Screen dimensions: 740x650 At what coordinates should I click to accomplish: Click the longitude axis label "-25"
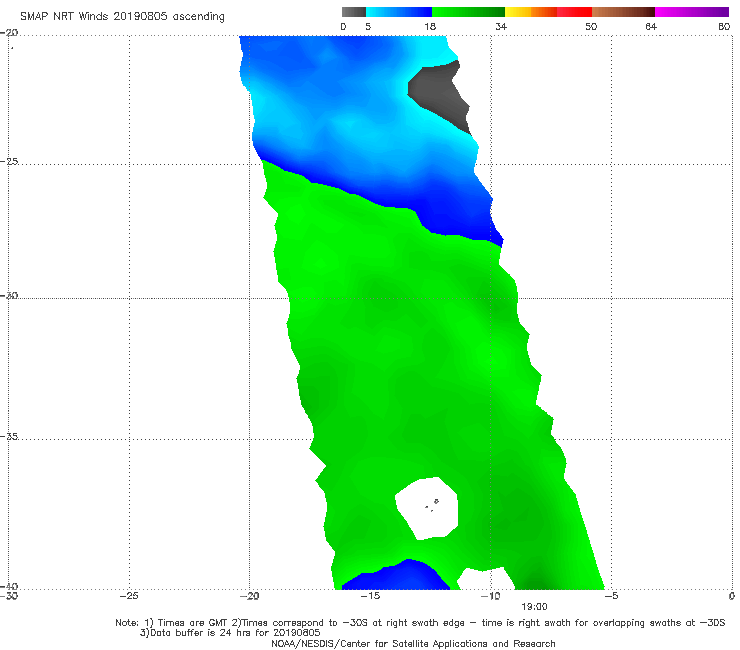click(x=129, y=596)
